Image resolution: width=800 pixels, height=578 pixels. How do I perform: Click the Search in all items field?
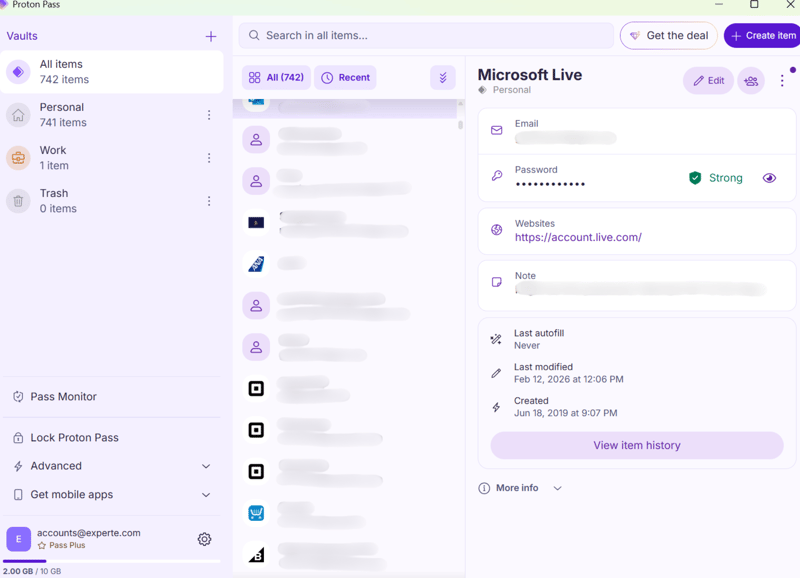[426, 35]
